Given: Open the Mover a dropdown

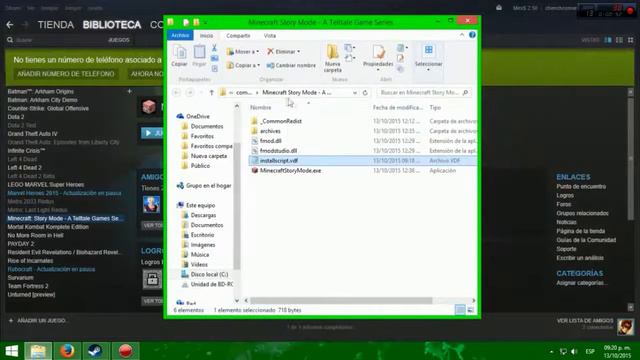Looking at the screenshot, I should [x=242, y=52].
